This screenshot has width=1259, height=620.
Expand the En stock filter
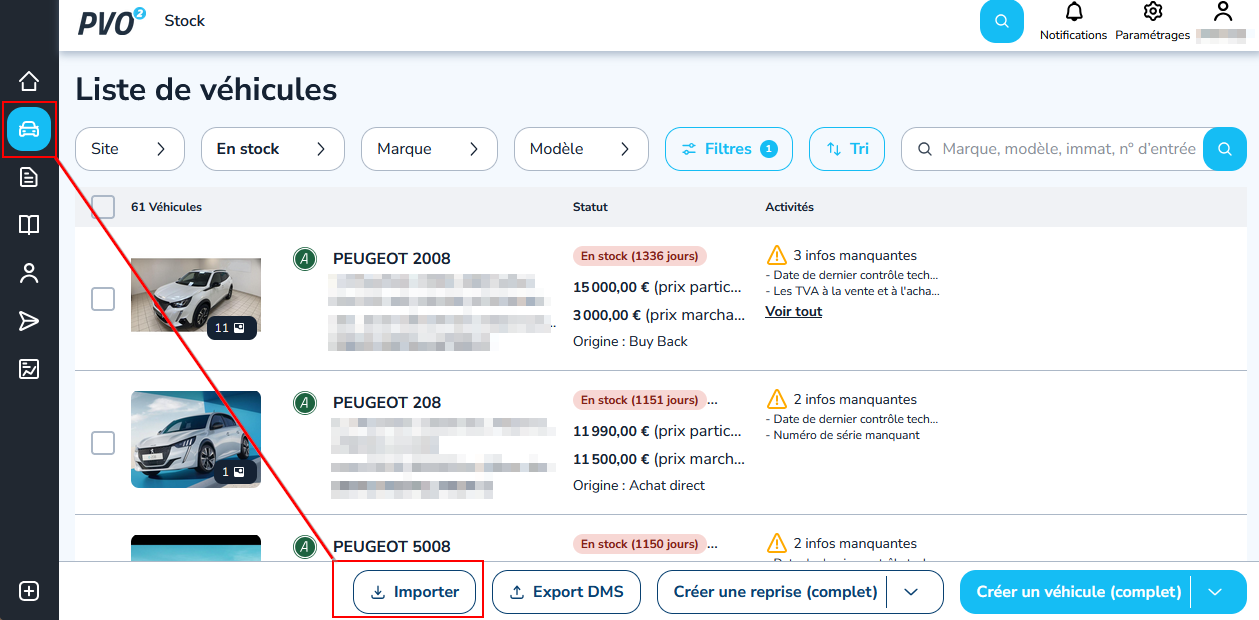273,149
